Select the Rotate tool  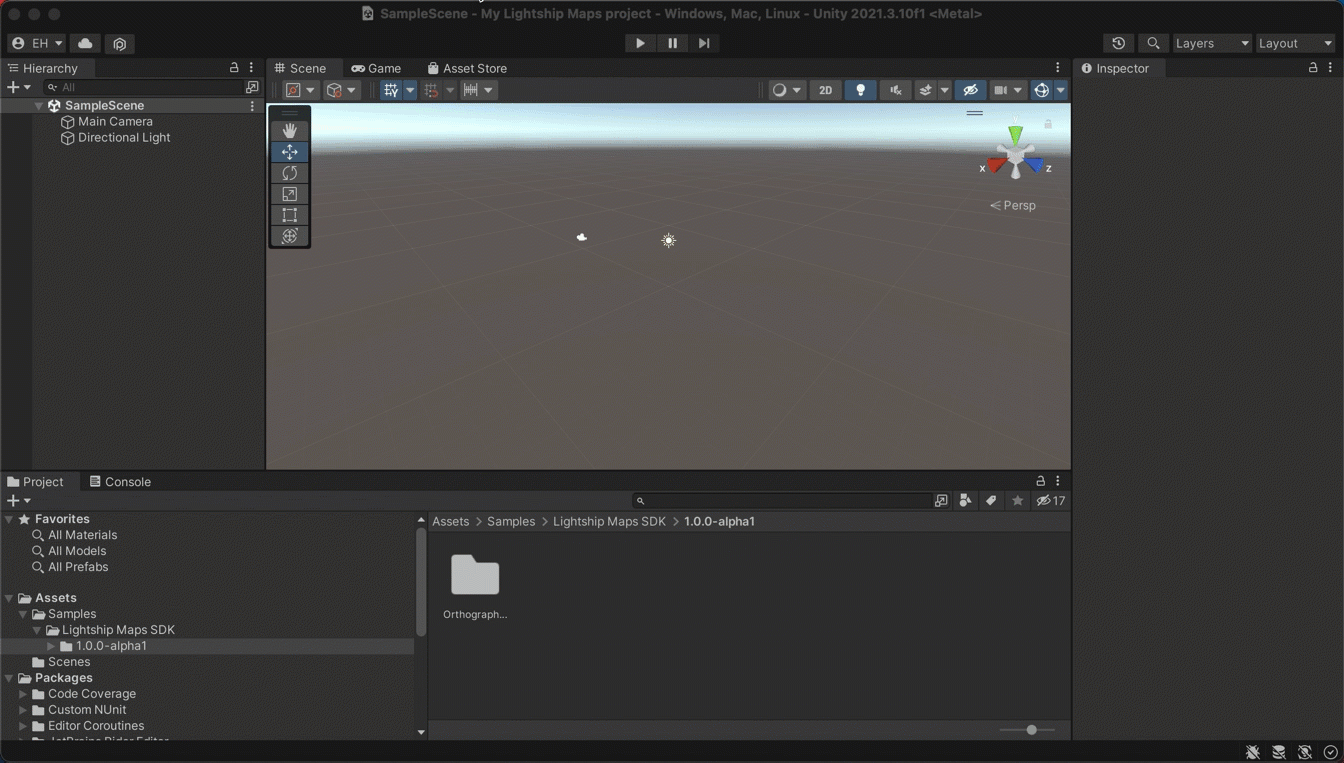[289, 173]
